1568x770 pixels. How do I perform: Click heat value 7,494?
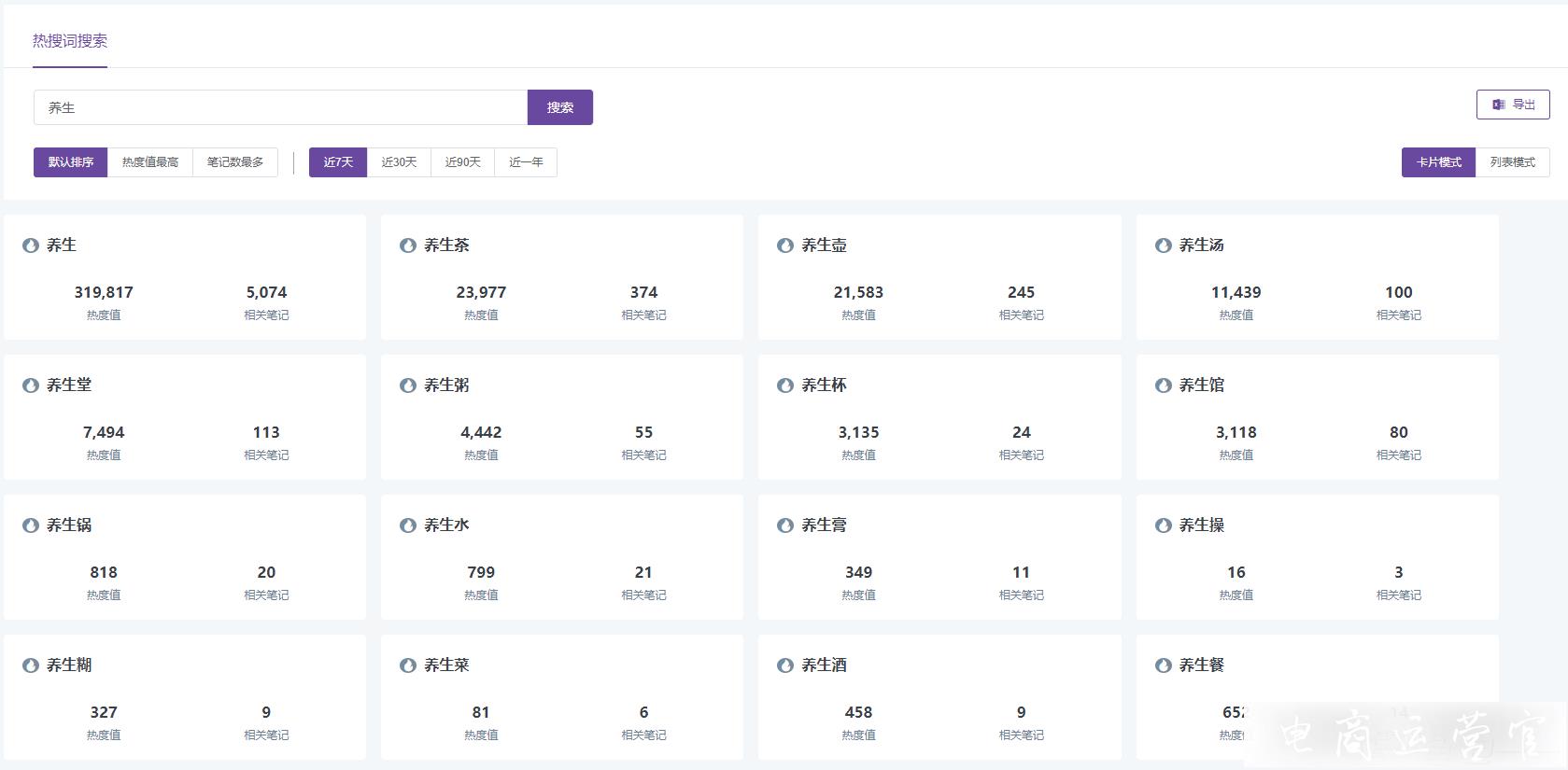[x=104, y=432]
